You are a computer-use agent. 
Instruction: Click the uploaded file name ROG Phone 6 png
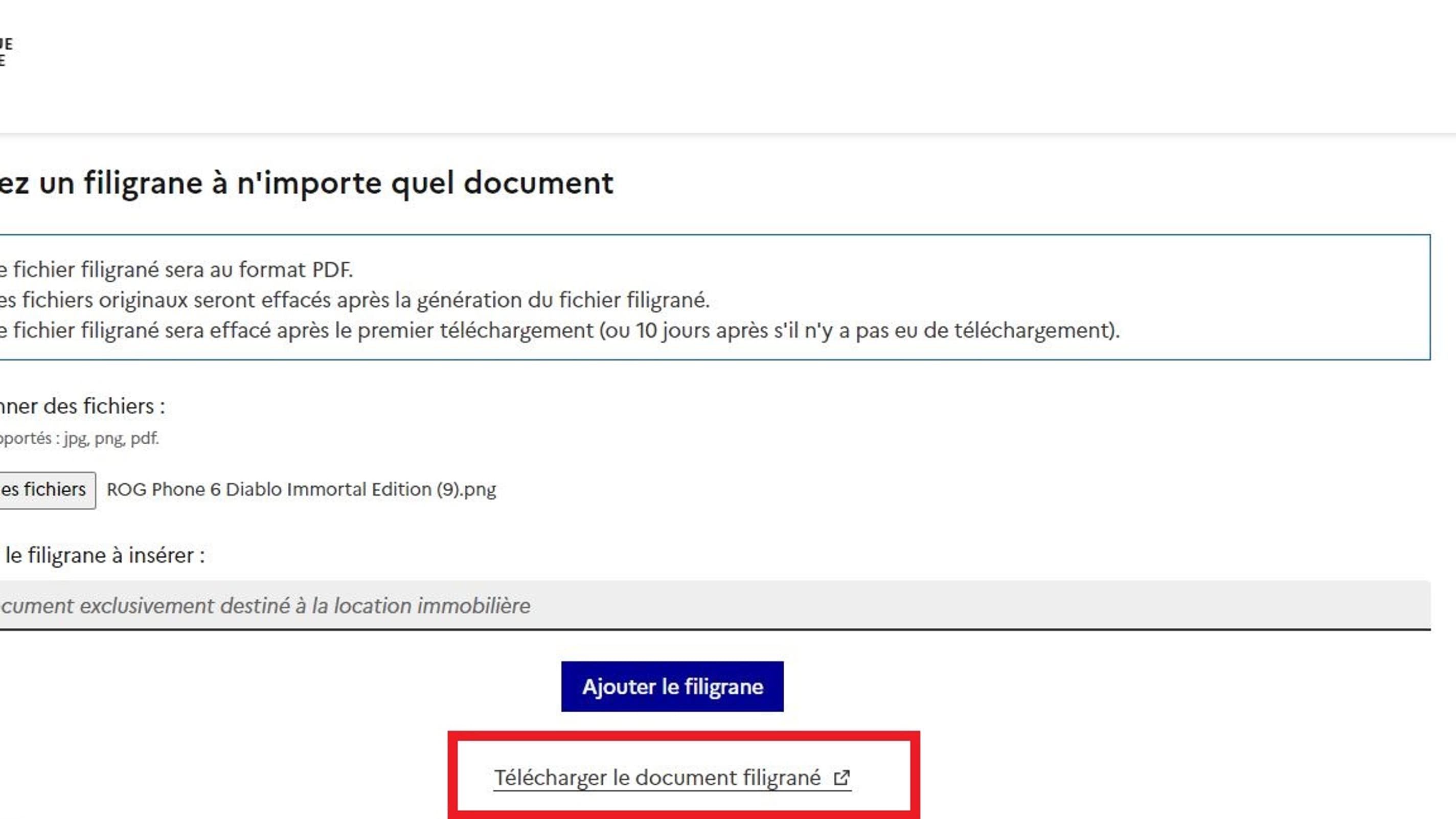tap(301, 489)
